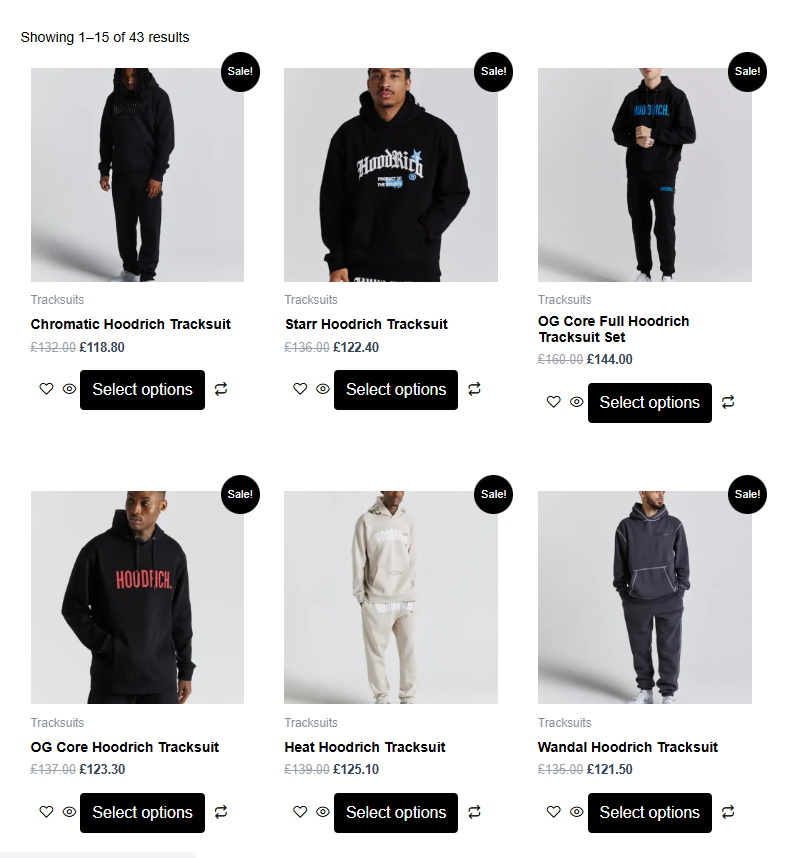Select options for Wandal Hoodrich Tracksuit
Screen dimensions: 794x858
tap(650, 813)
